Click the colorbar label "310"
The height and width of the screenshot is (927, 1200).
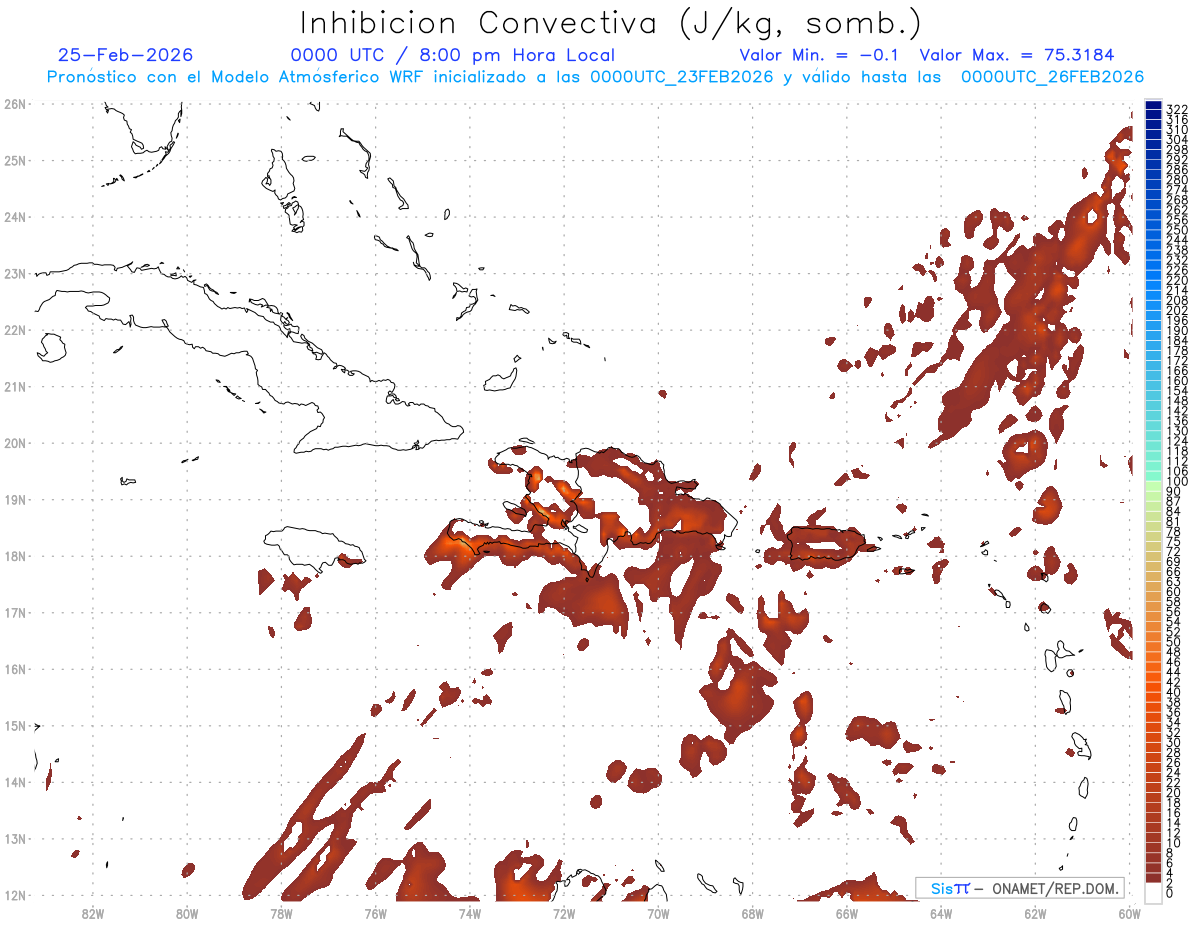(x=1177, y=129)
